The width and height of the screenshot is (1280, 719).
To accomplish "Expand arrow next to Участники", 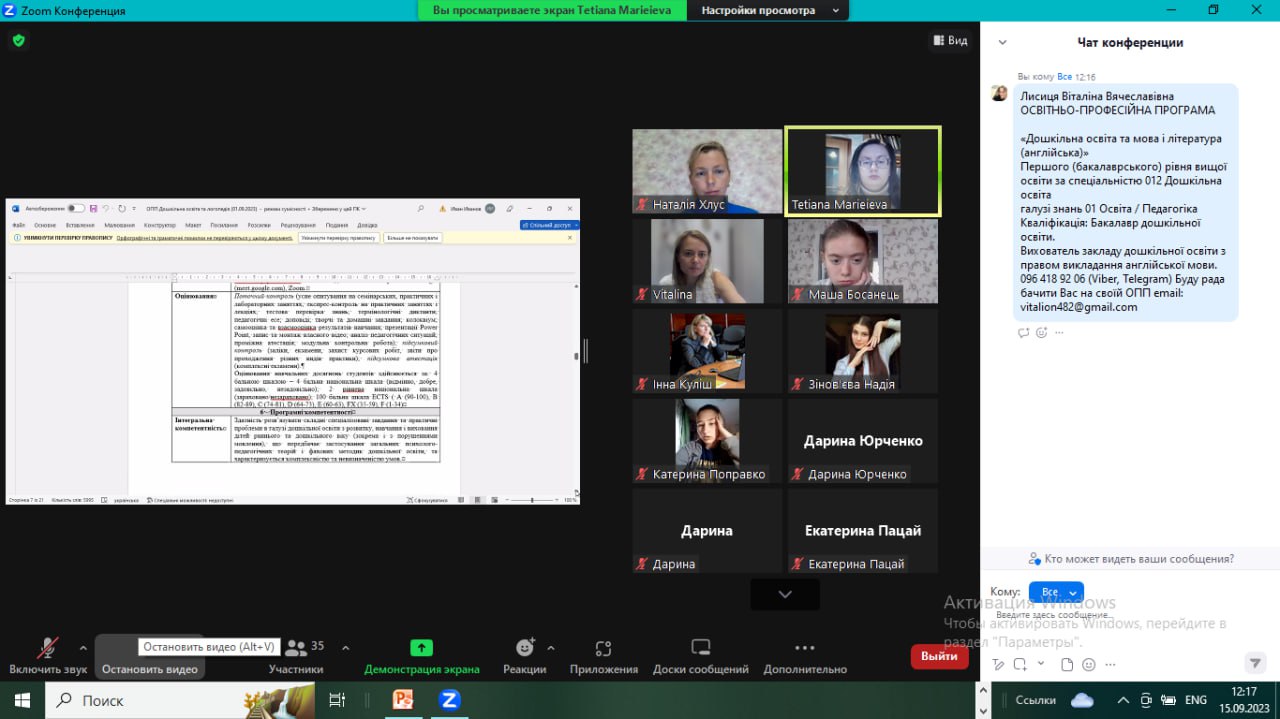I will pos(346,647).
